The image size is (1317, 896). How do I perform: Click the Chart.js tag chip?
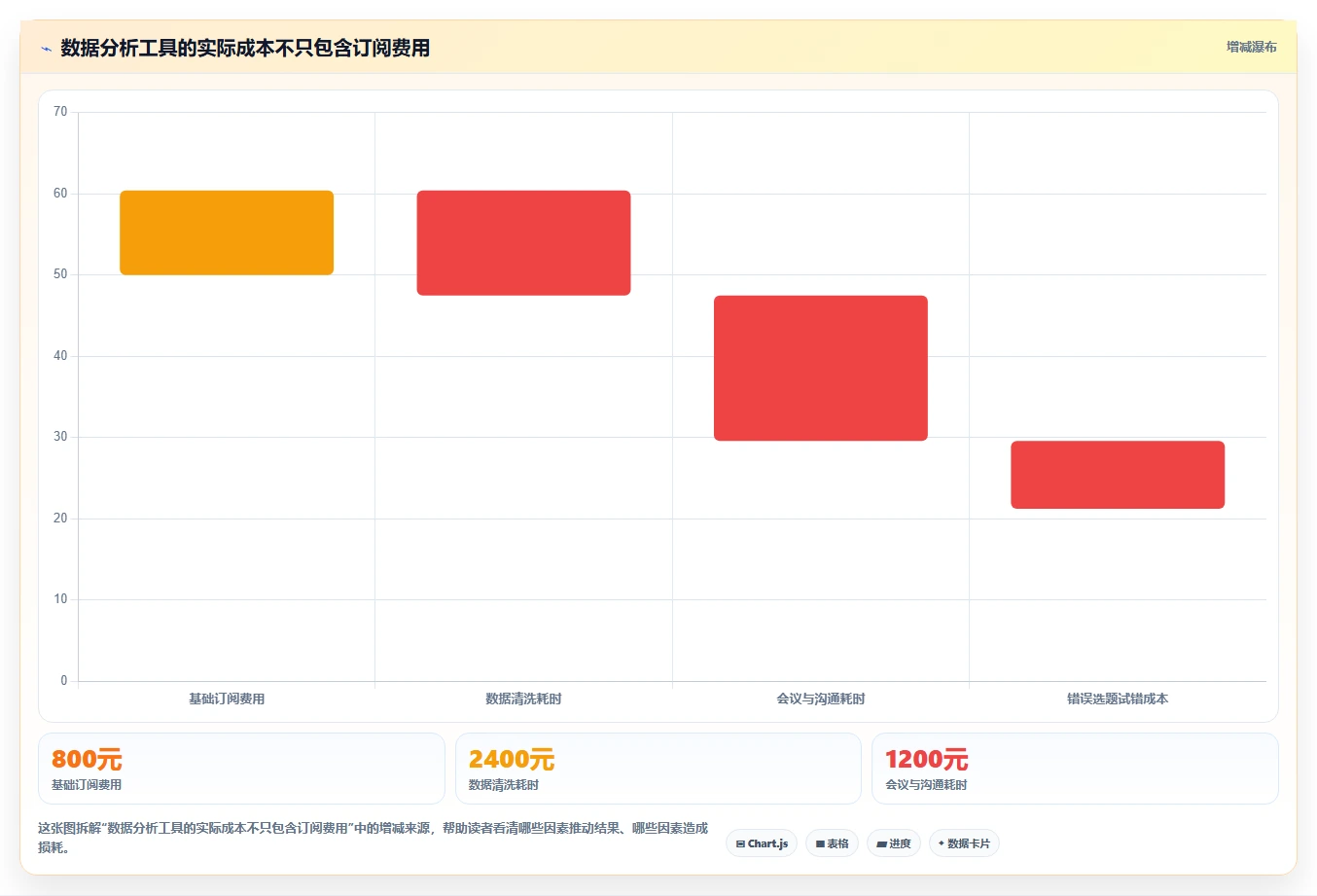click(x=762, y=843)
